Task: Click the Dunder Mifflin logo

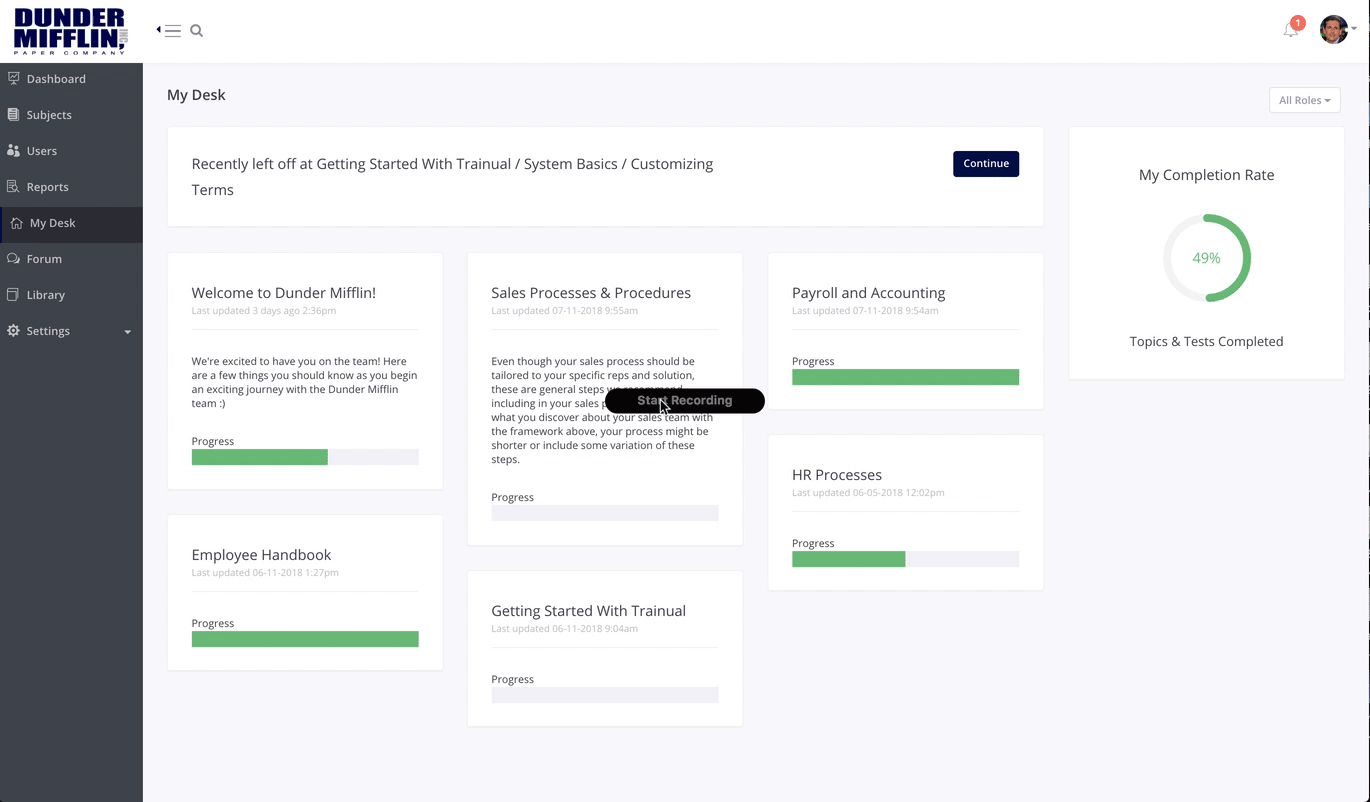Action: click(71, 31)
